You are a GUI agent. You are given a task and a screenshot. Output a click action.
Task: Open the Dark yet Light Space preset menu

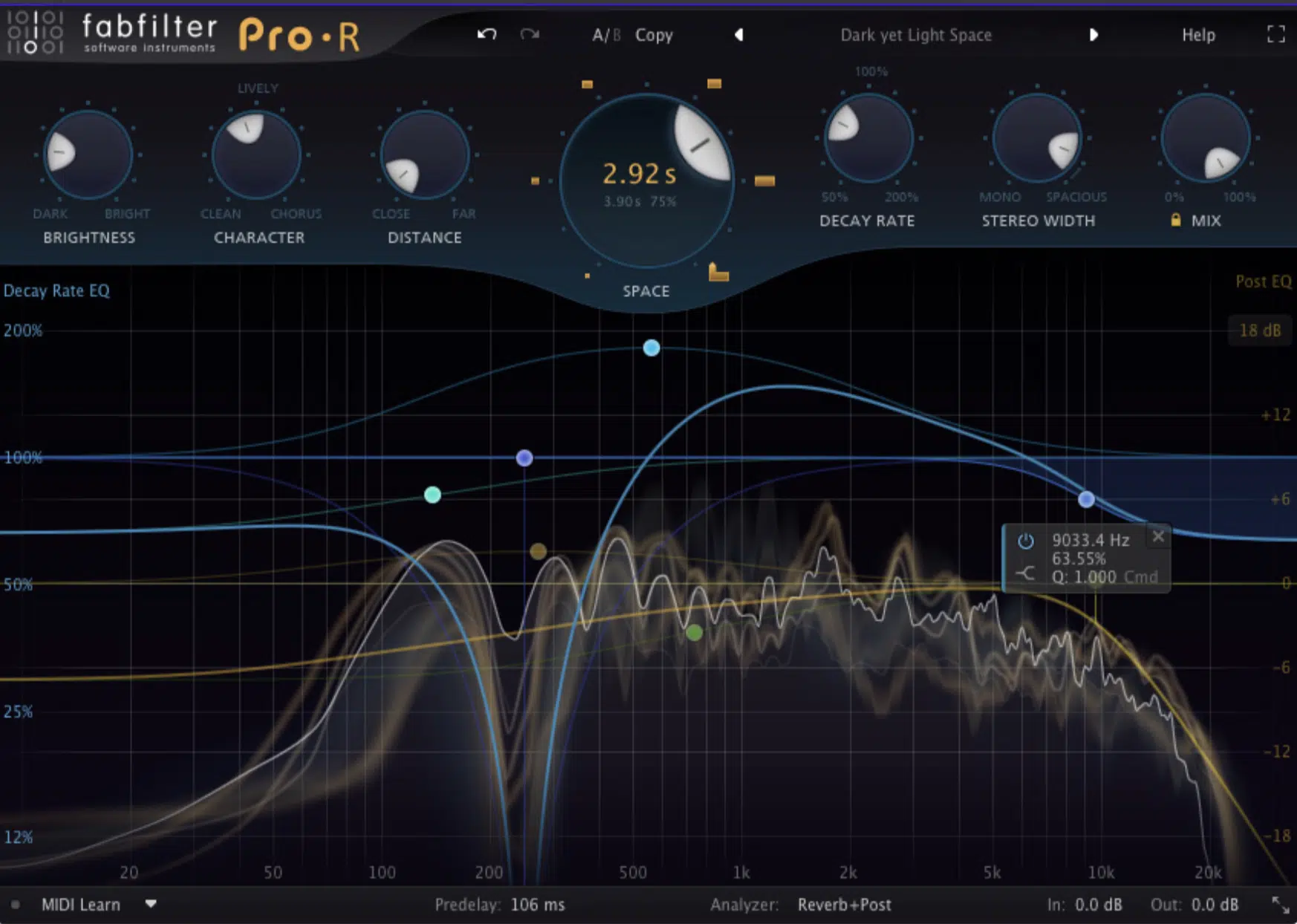click(916, 35)
